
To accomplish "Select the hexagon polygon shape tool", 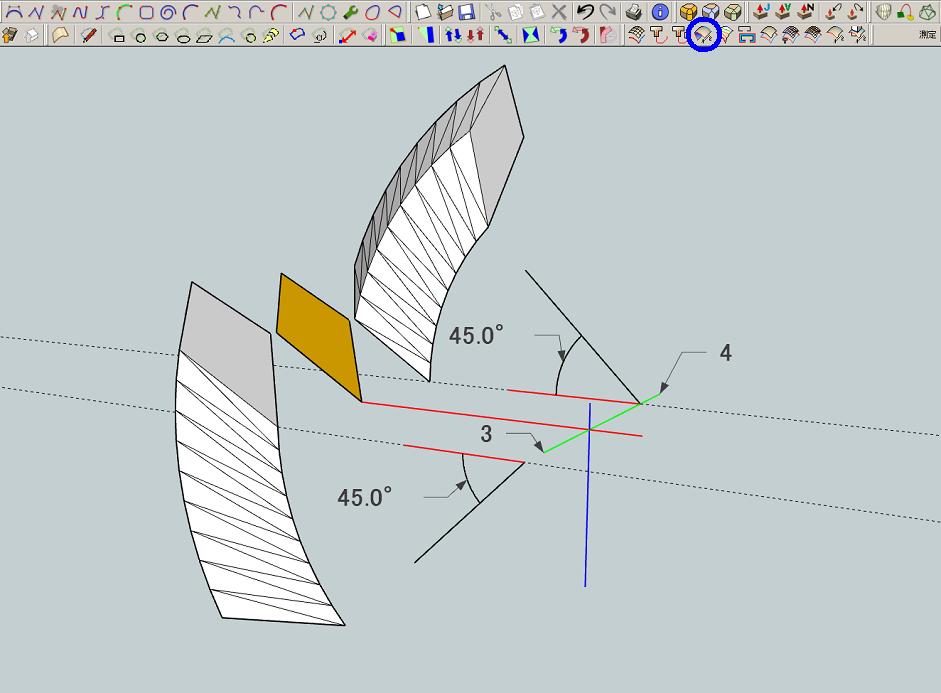I will pyautogui.click(x=162, y=37).
